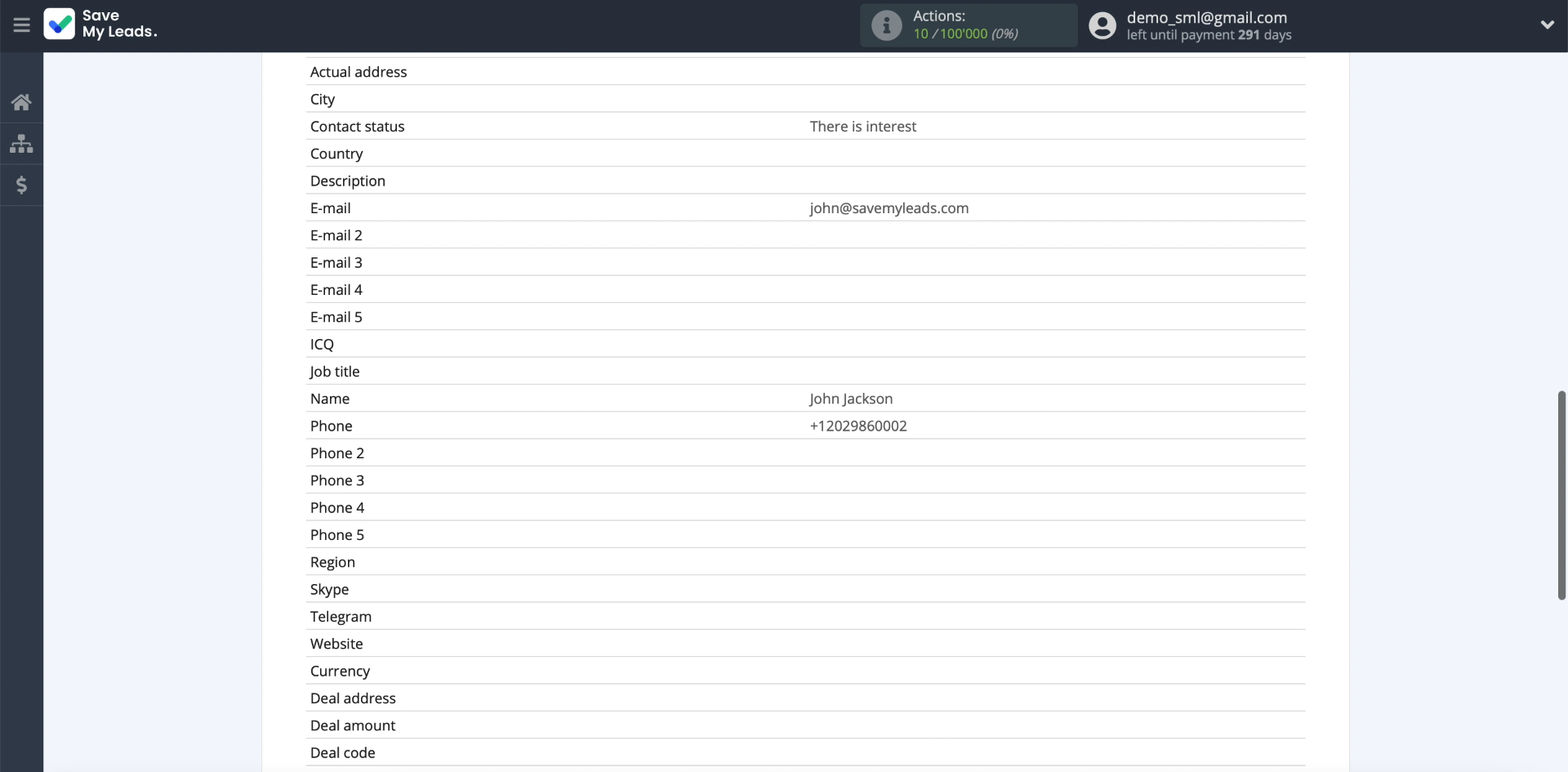
Task: Click the 'Skype' row label
Action: point(329,589)
